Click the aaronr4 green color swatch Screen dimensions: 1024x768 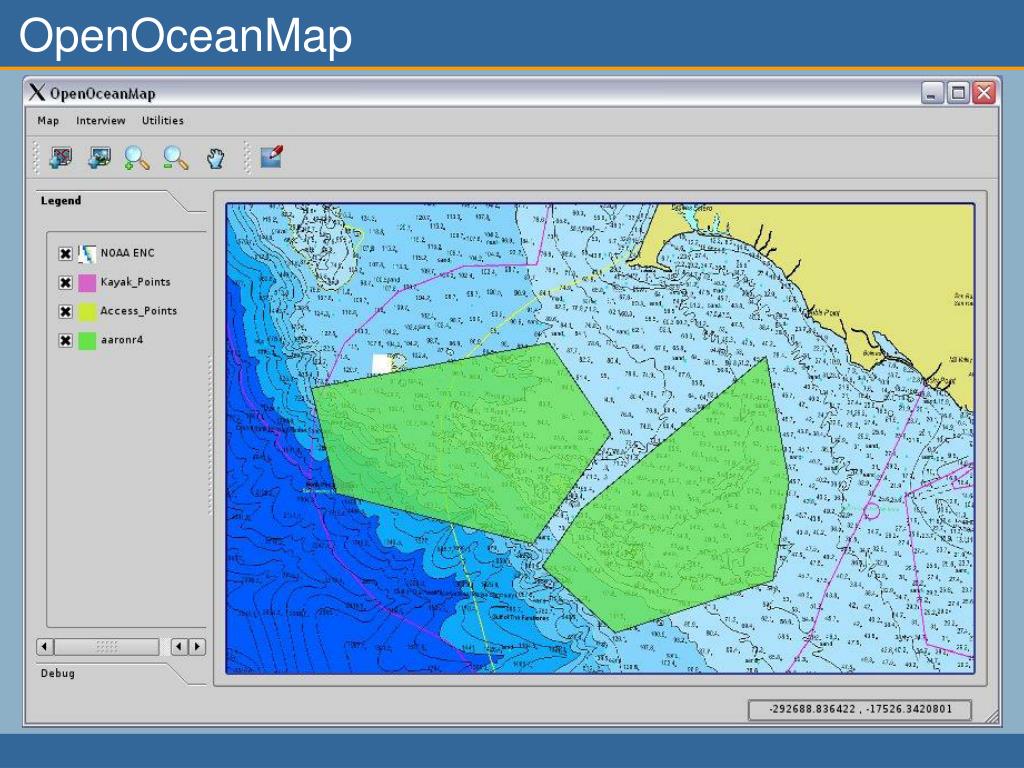click(x=87, y=340)
